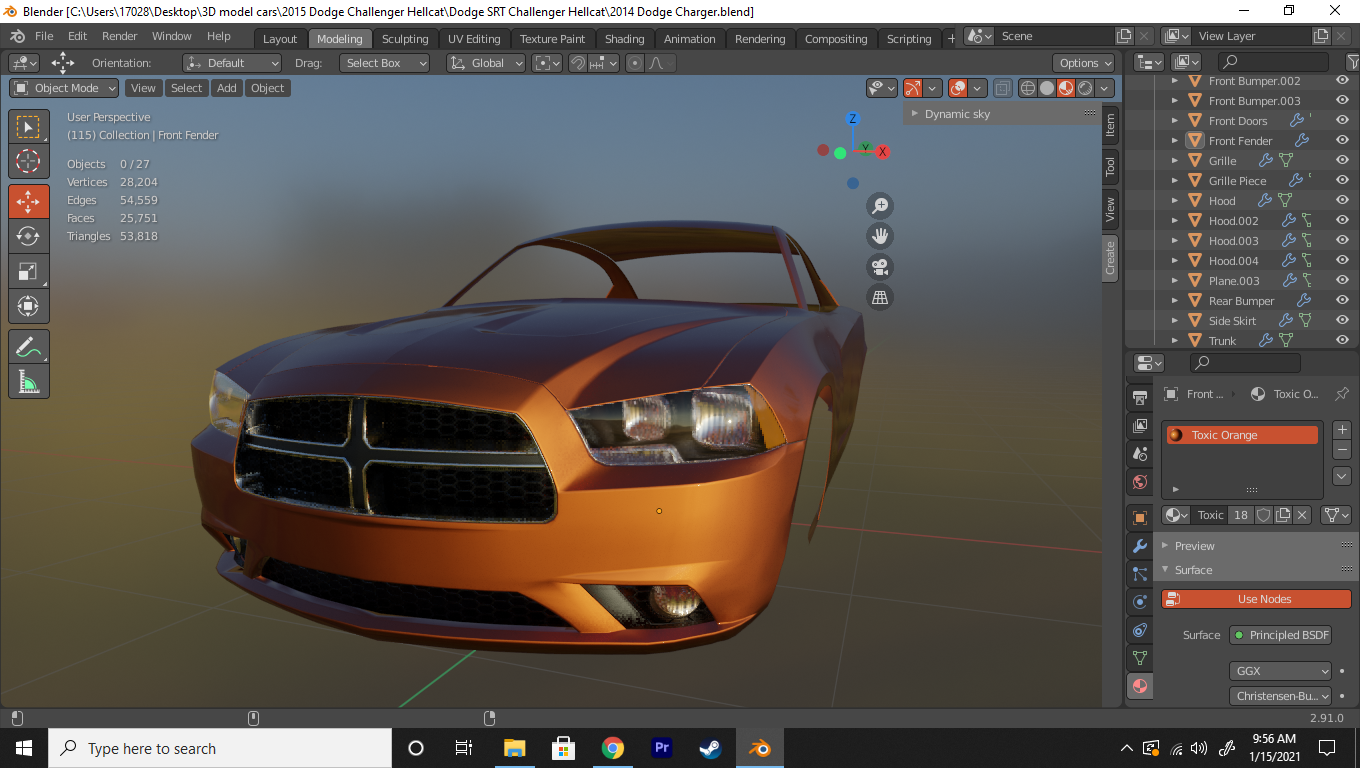Open the Global transform orientation dropdown
This screenshot has height=768, width=1360.
coord(486,63)
